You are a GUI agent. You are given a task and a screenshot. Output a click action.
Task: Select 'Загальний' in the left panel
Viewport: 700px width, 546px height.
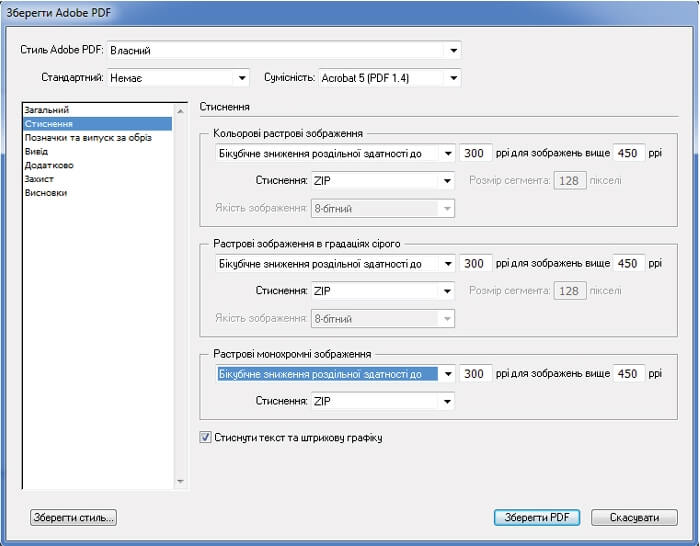[47, 109]
